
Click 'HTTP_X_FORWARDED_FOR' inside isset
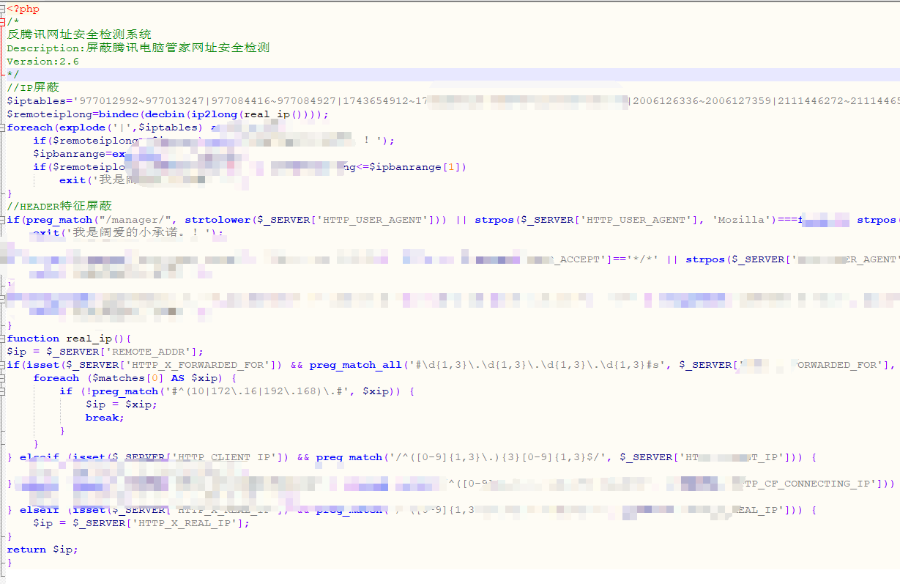(x=197, y=365)
